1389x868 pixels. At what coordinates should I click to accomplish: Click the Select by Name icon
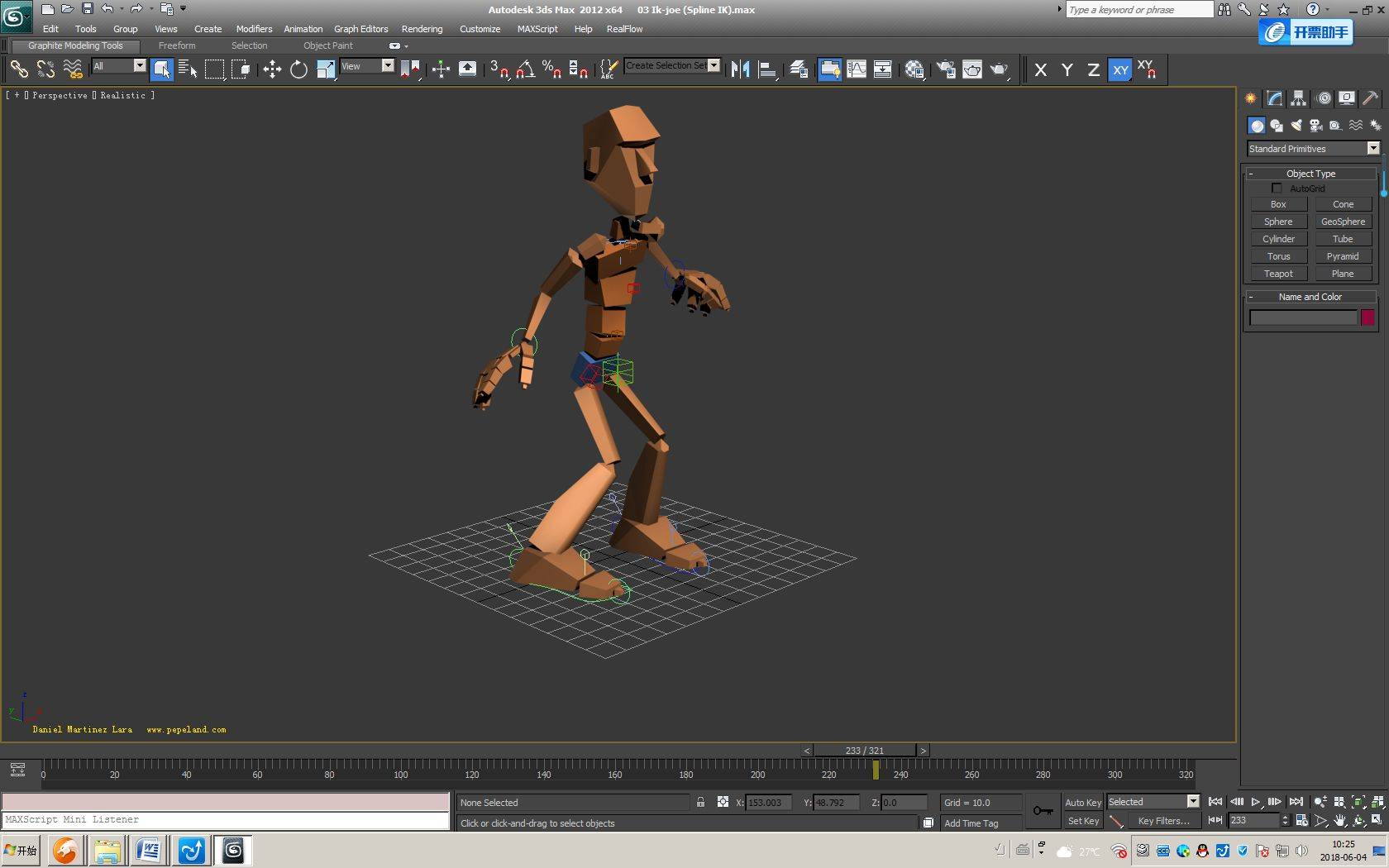188,69
